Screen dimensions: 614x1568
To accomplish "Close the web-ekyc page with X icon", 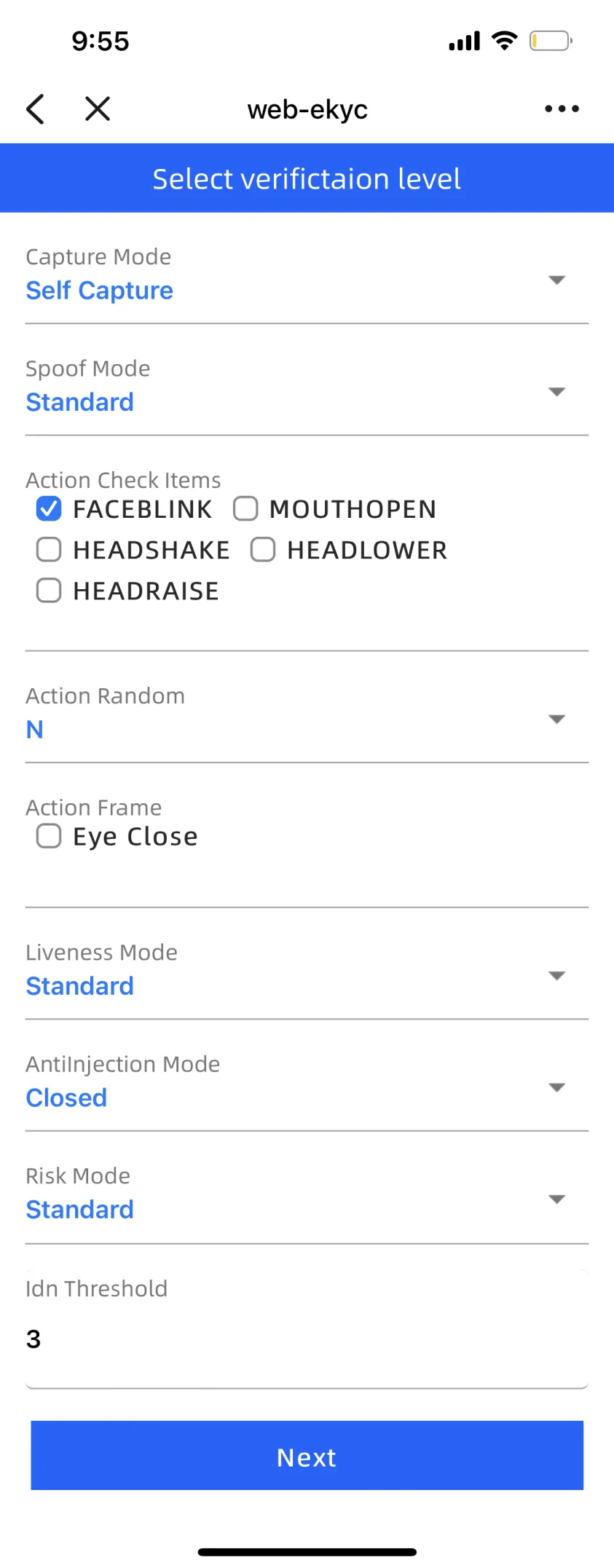I will coord(97,109).
